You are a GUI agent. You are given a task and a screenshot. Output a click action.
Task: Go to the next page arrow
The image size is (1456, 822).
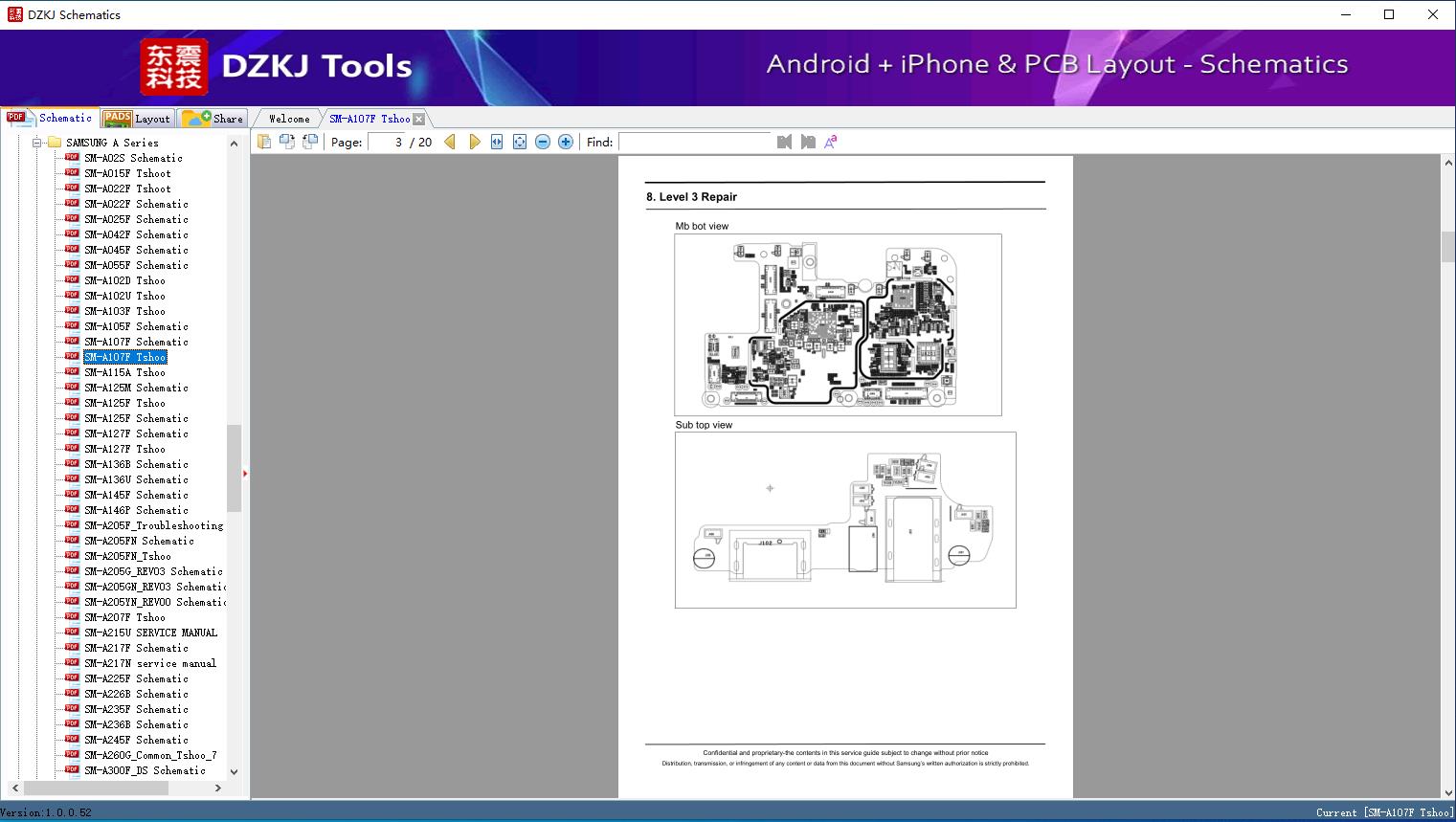[x=474, y=142]
